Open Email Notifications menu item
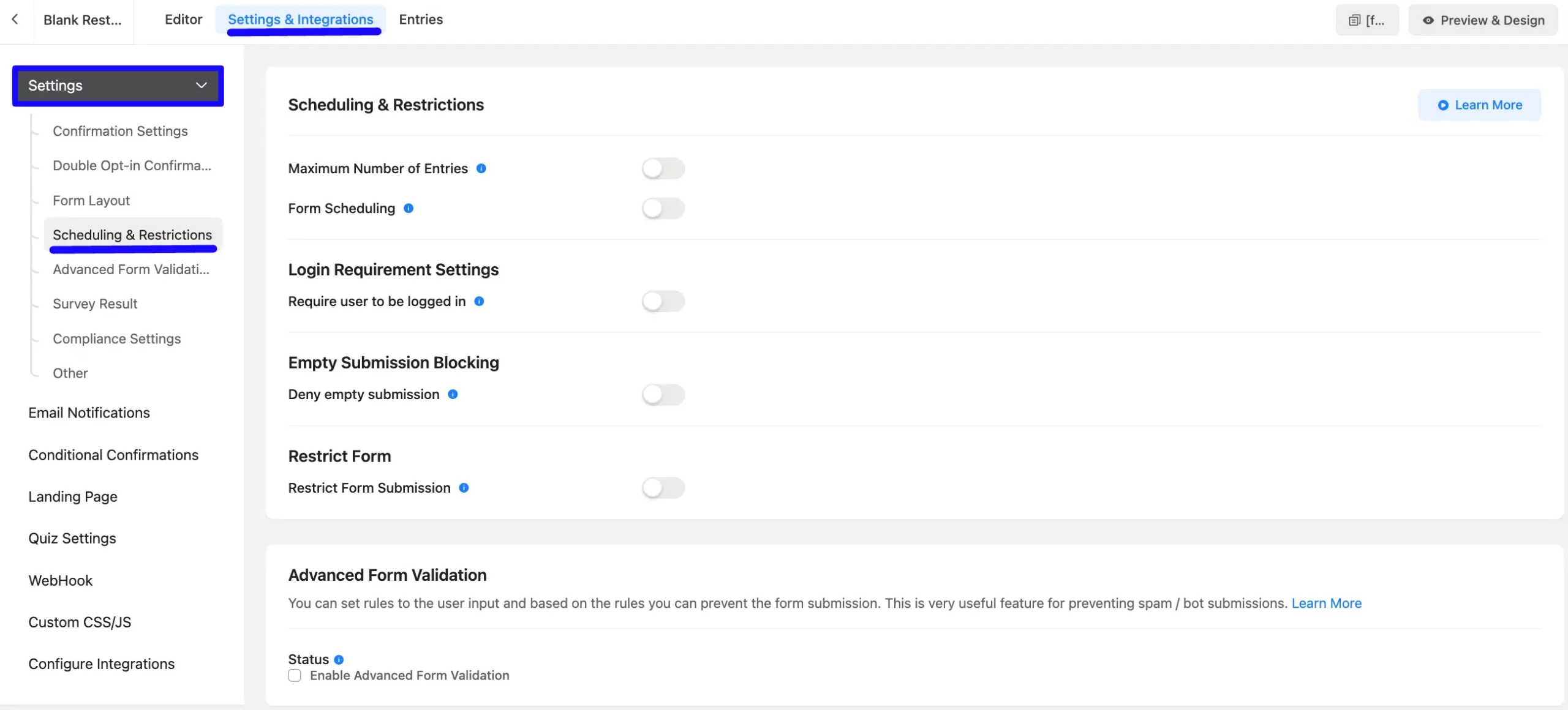 click(89, 413)
